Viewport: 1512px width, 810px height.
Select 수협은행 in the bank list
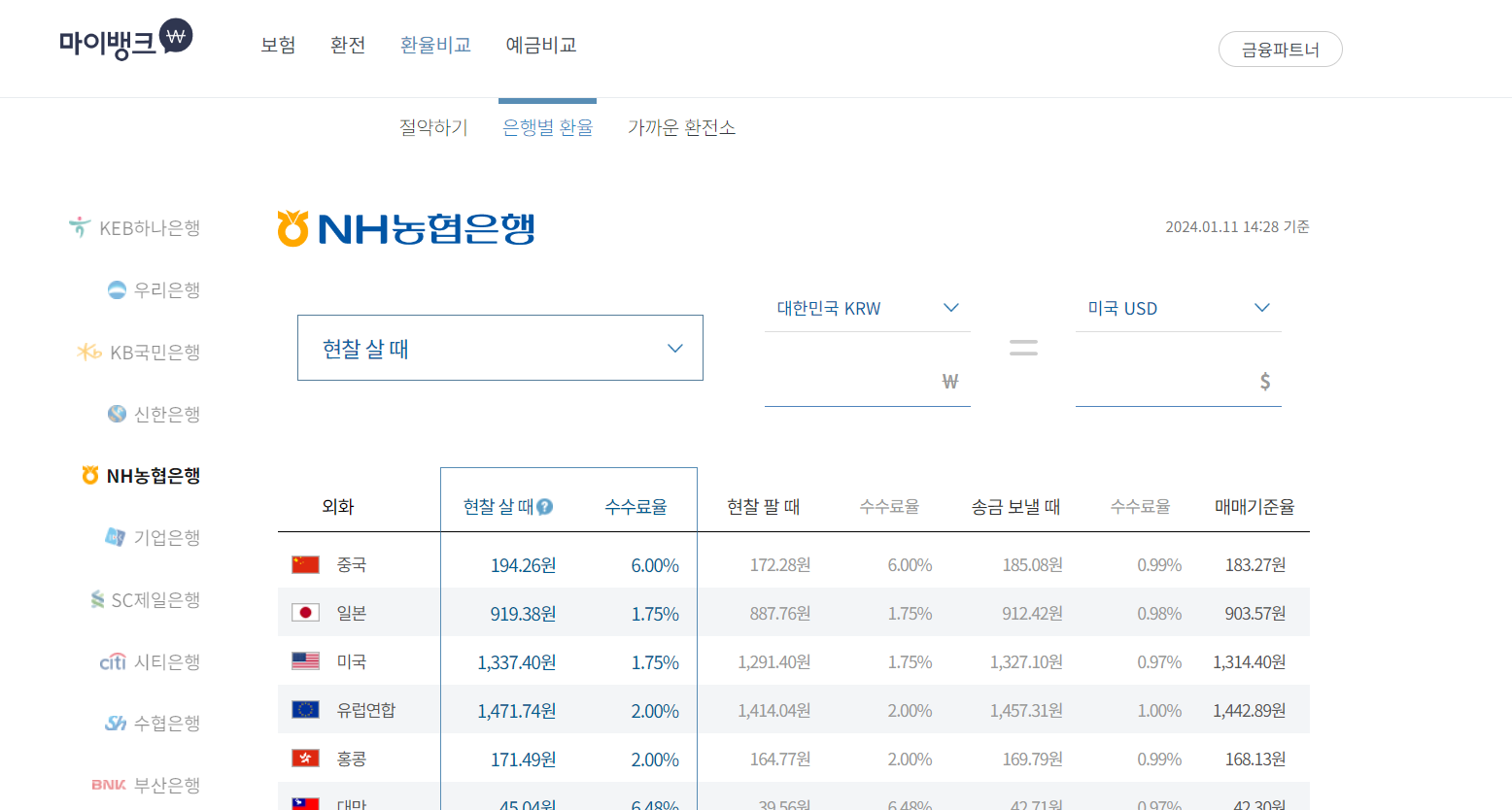click(x=167, y=724)
